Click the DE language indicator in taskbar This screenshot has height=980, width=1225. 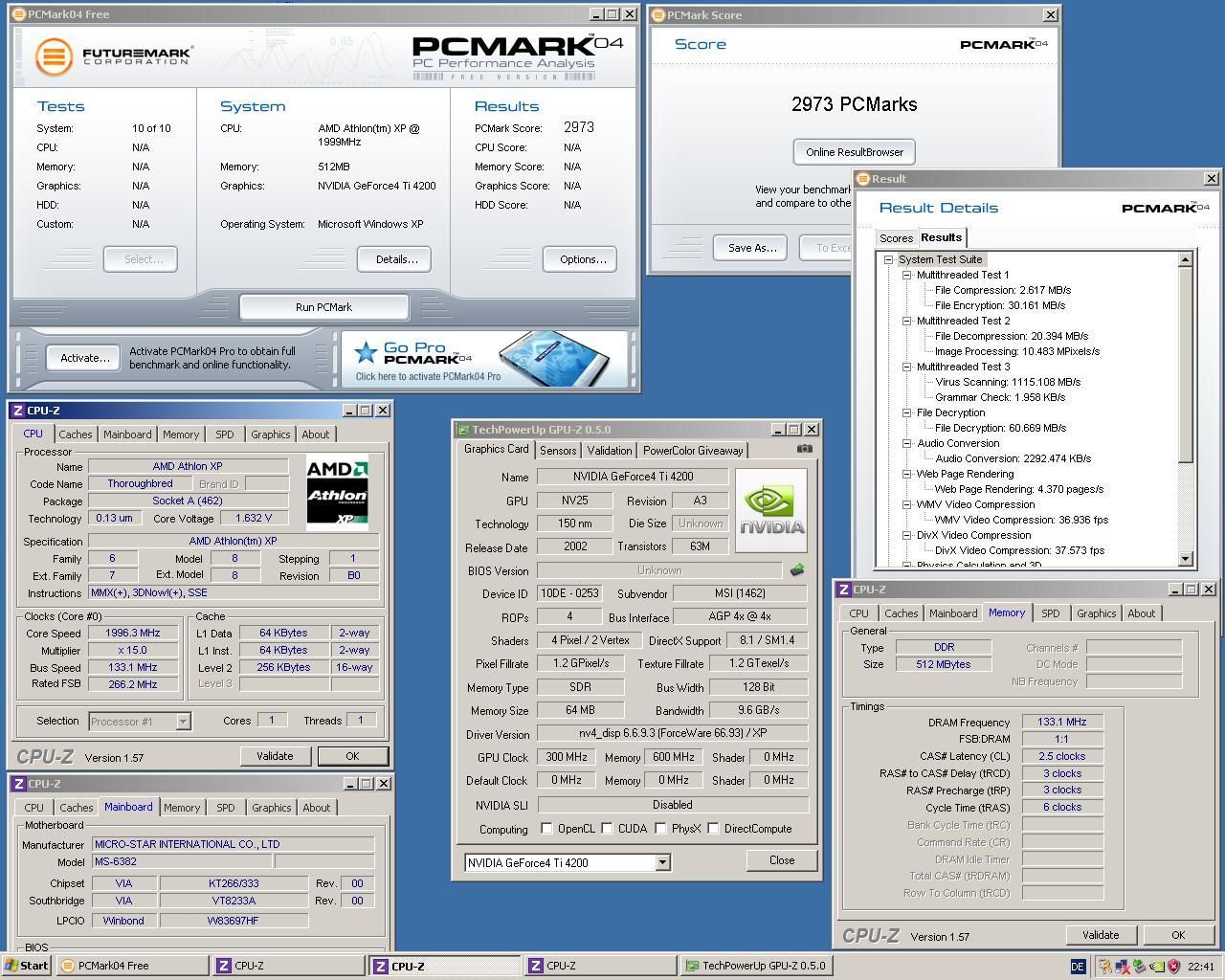[1077, 967]
